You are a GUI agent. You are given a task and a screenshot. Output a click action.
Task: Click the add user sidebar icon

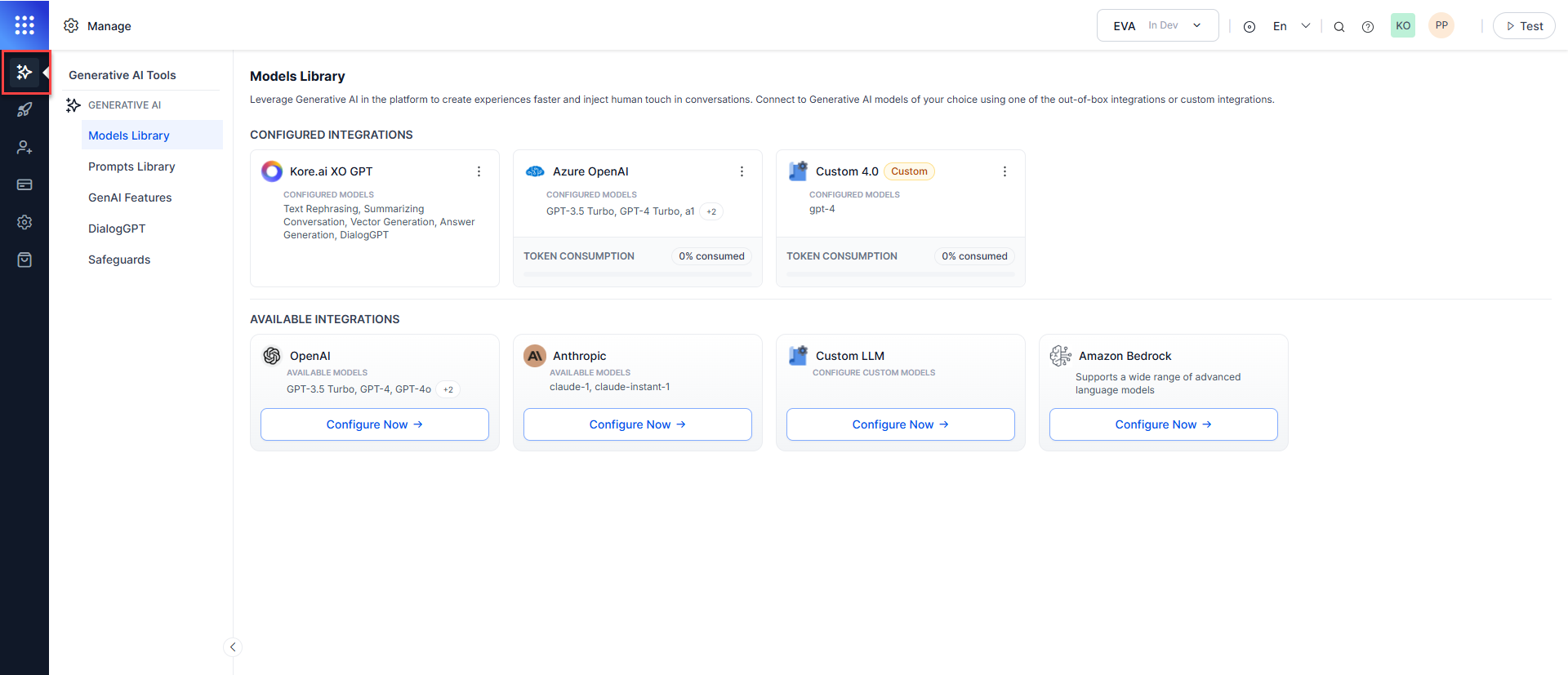pyautogui.click(x=24, y=148)
